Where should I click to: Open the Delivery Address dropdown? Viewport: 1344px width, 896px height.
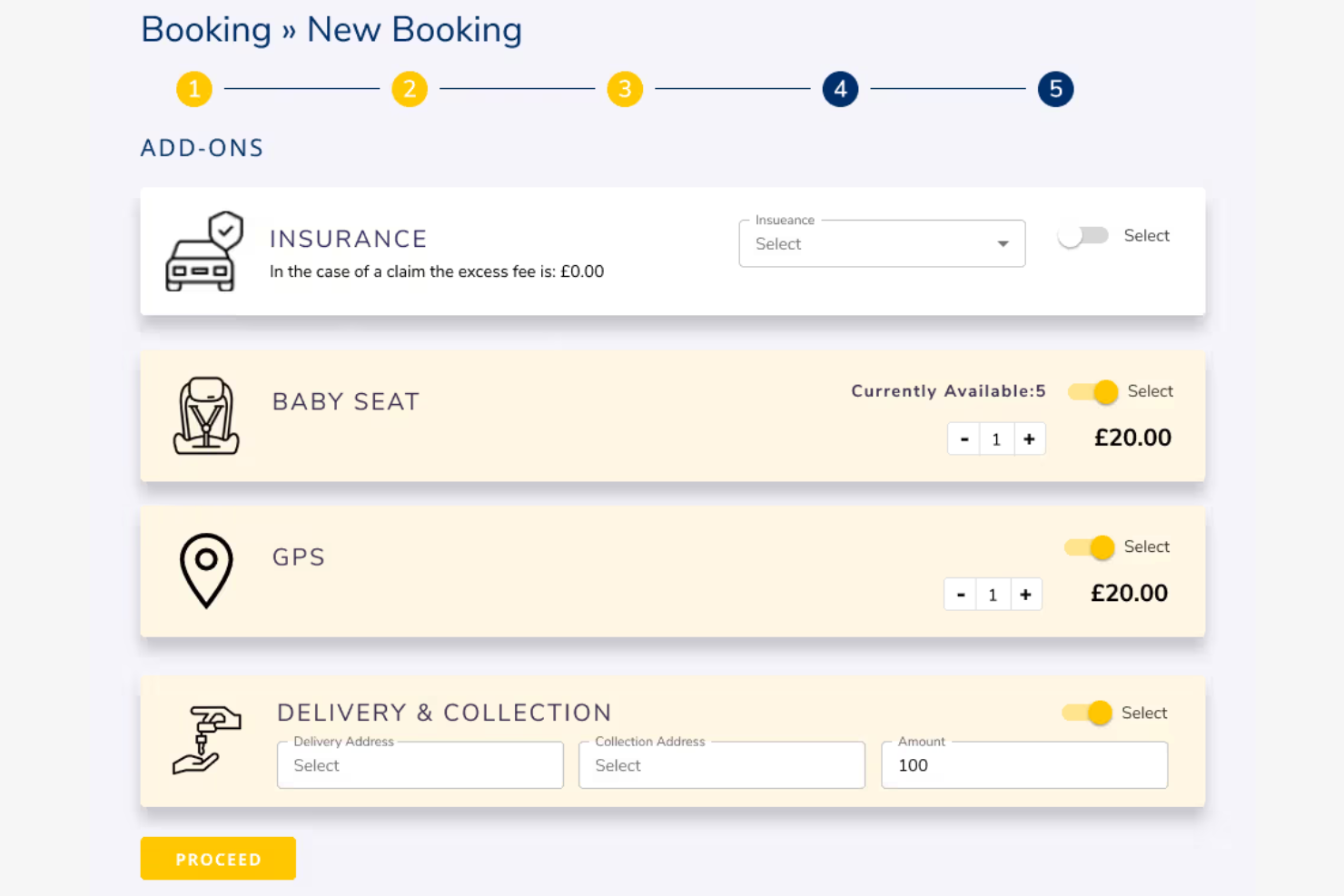pyautogui.click(x=419, y=764)
